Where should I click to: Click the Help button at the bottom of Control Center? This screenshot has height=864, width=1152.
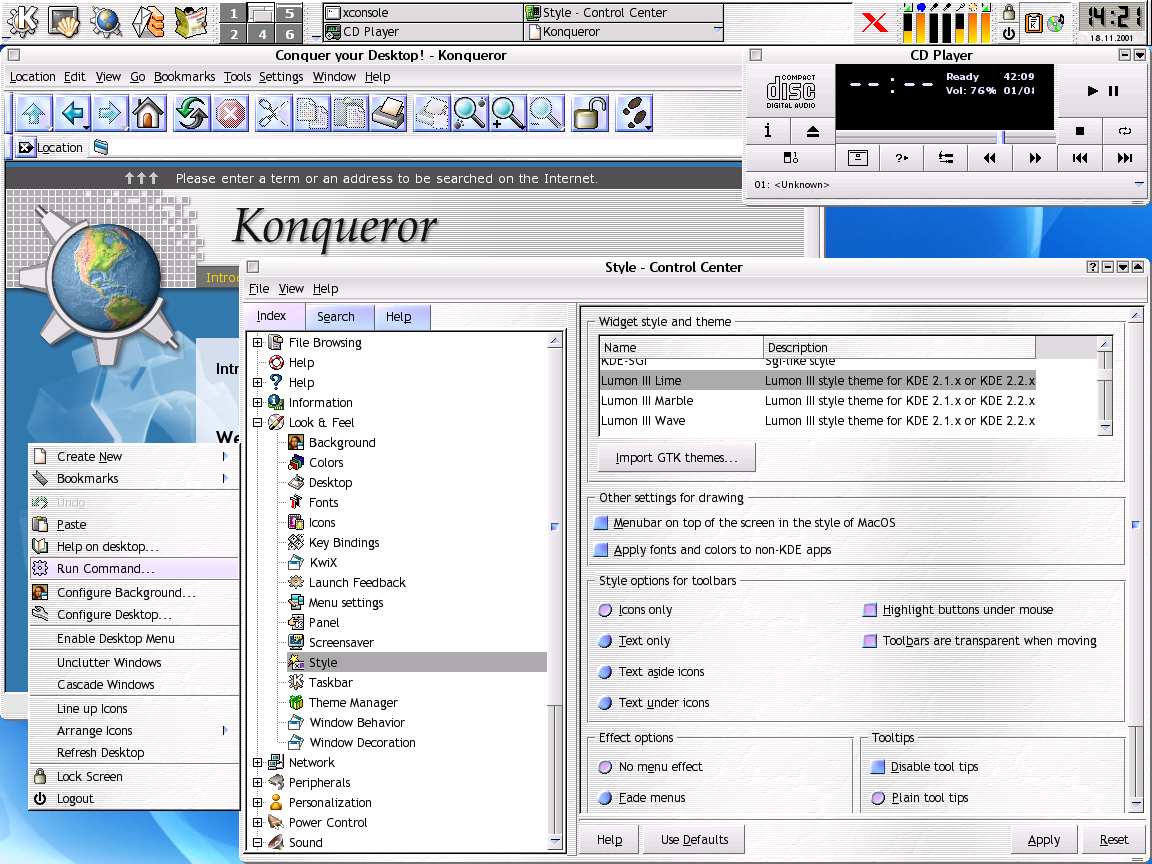609,840
